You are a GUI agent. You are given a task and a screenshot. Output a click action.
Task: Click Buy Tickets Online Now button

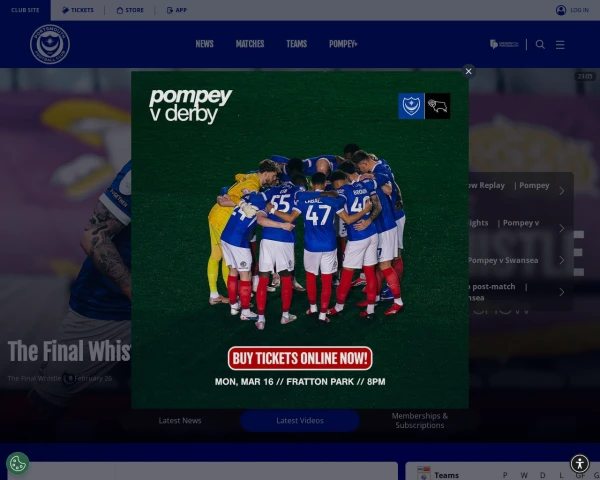click(x=300, y=358)
